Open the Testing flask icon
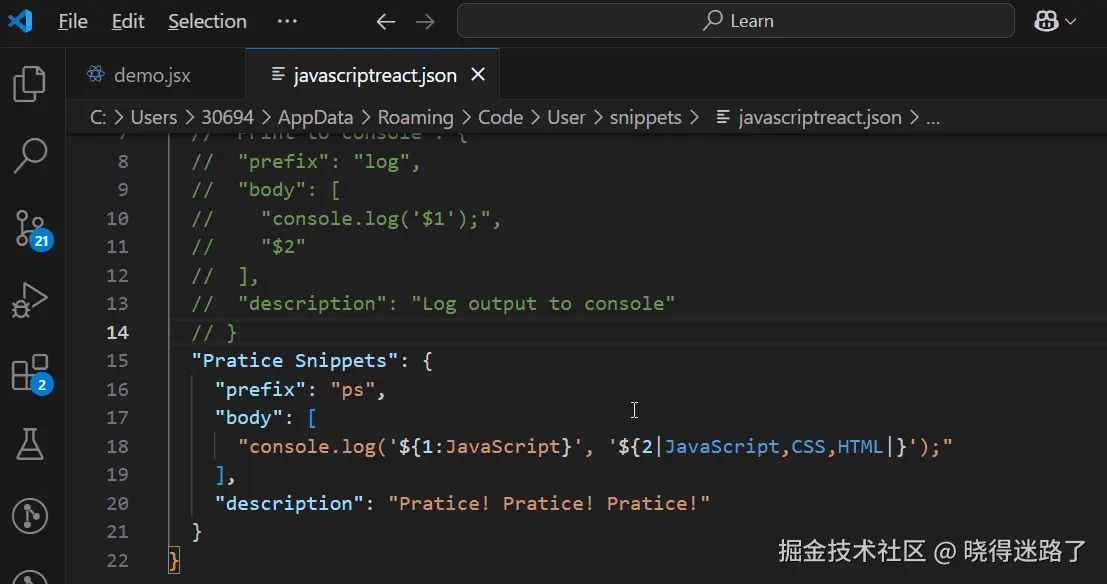This screenshot has width=1107, height=584. (x=30, y=443)
